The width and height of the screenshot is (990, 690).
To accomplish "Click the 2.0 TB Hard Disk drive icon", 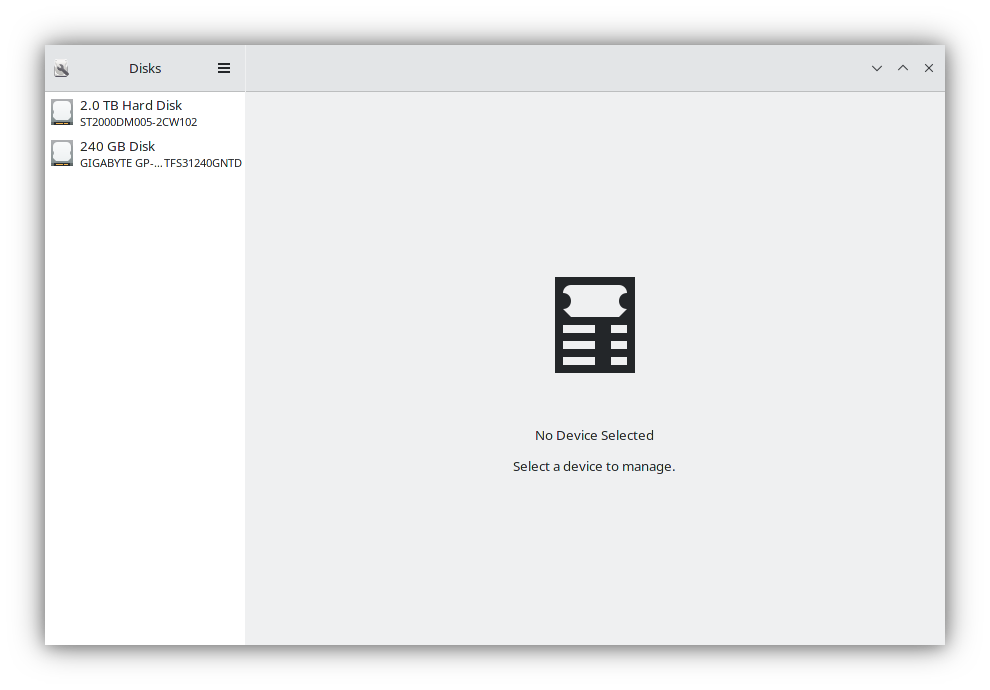I will coord(62,112).
